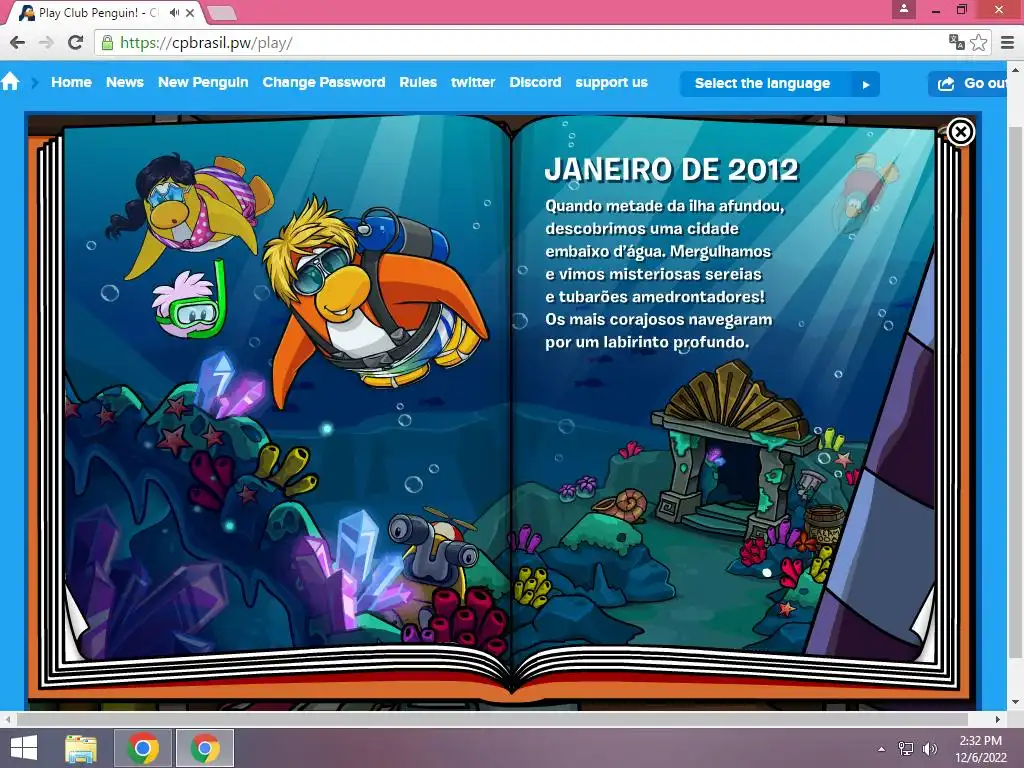Image resolution: width=1024 pixels, height=768 pixels.
Task: Switch to second Chrome taskbar icon
Action: point(205,748)
